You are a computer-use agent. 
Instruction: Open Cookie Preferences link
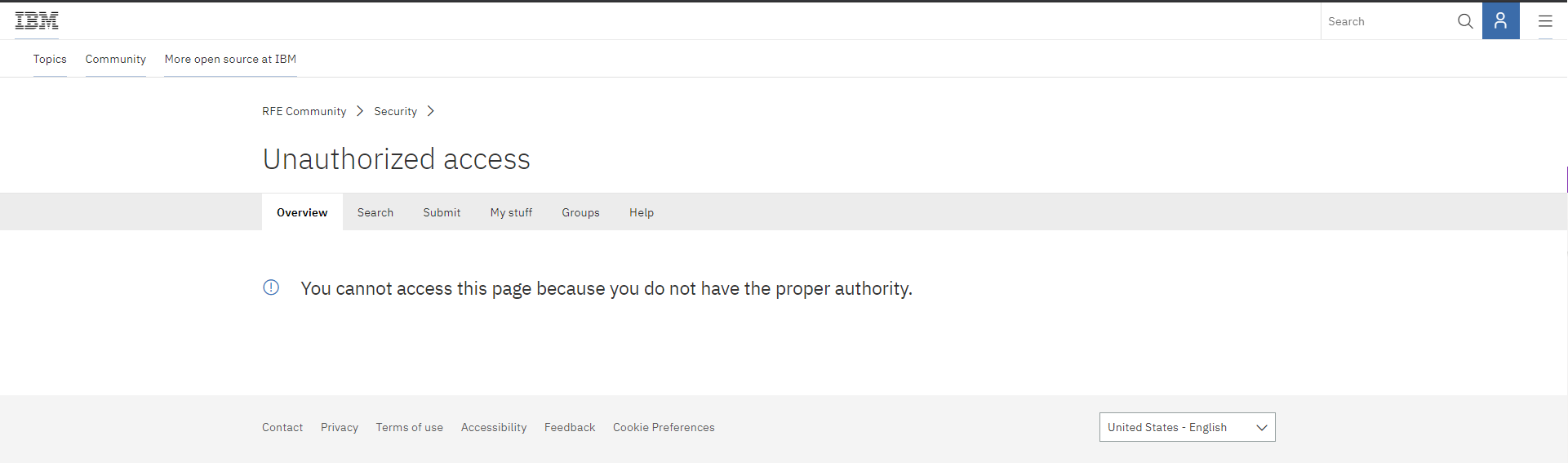coord(664,427)
